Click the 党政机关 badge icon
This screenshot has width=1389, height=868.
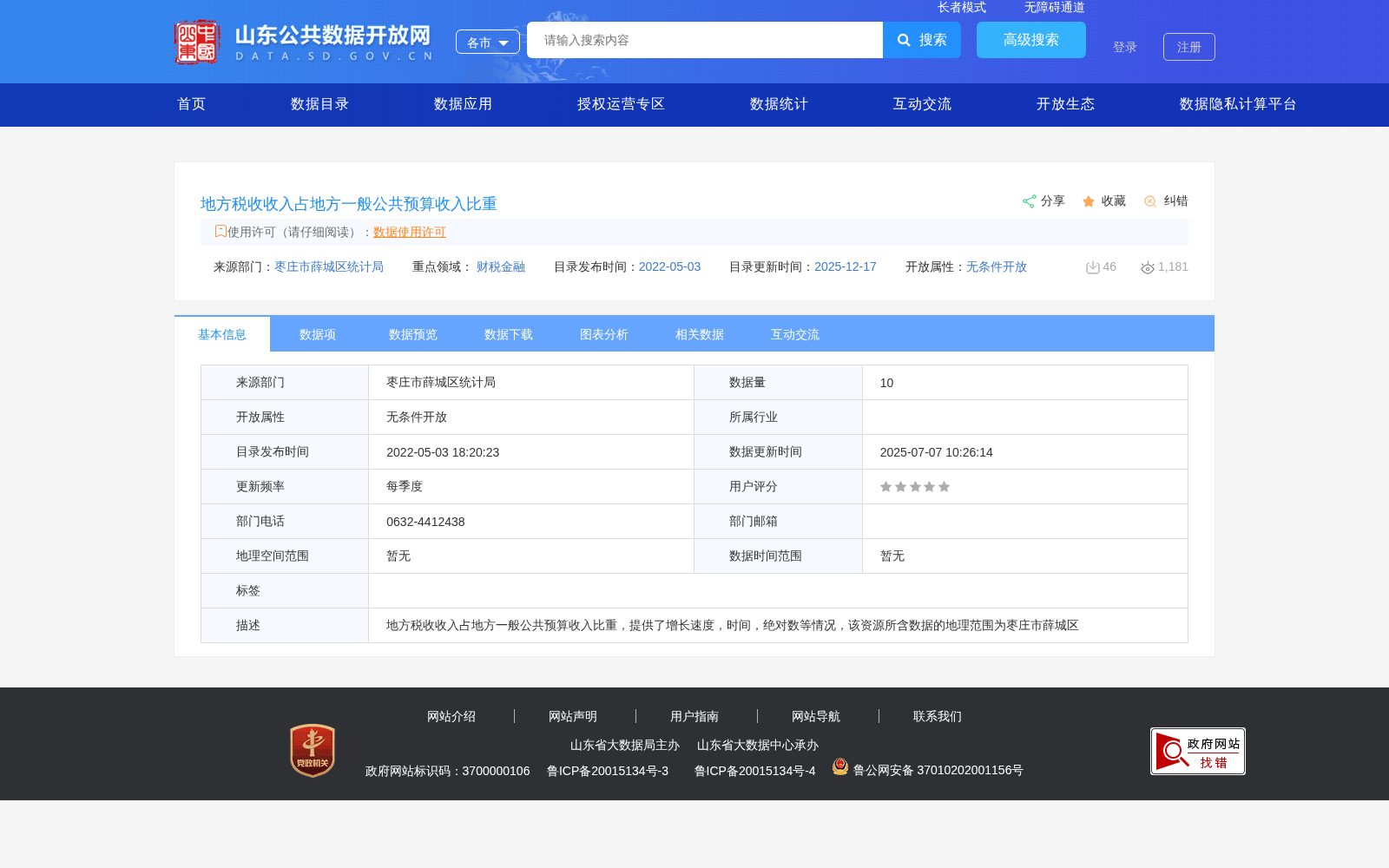pyautogui.click(x=313, y=751)
